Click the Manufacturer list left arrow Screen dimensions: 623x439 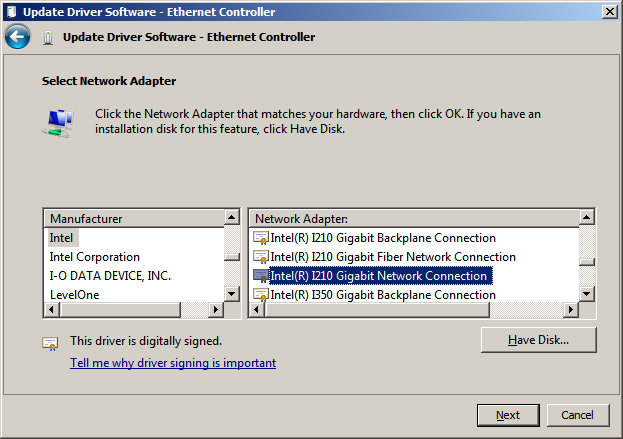click(52, 309)
